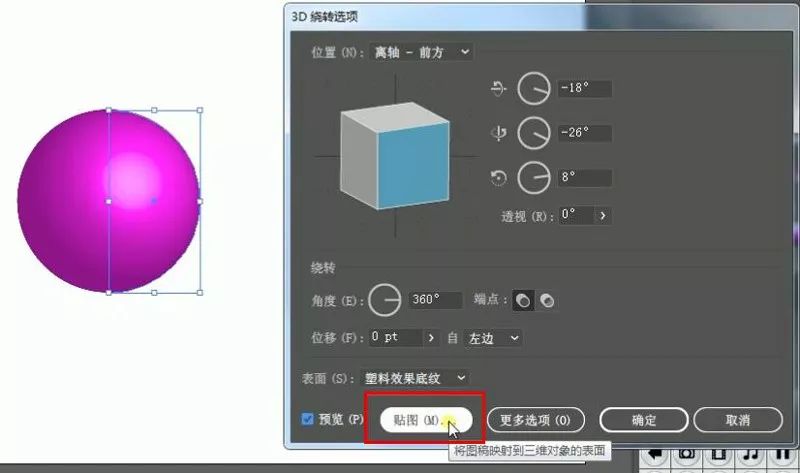
Task: Click the 更多选项 more options button
Action: pos(535,420)
